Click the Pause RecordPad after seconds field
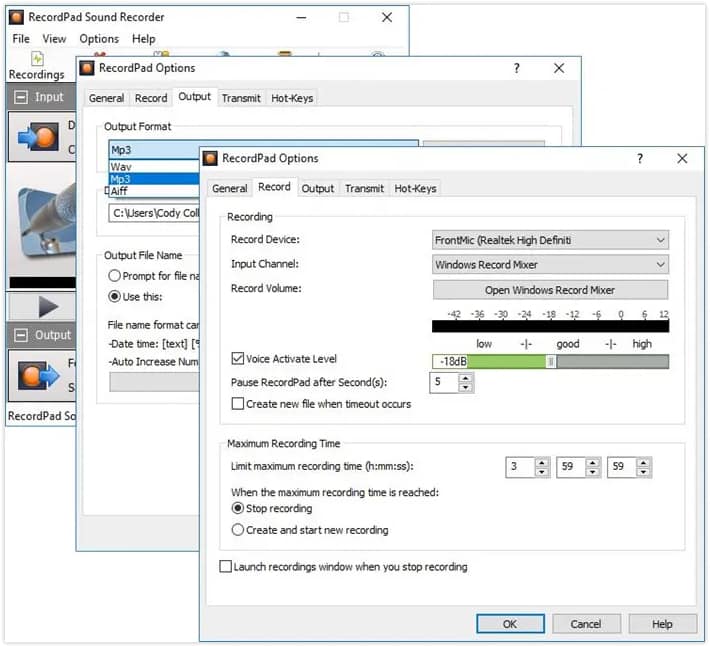 (443, 382)
